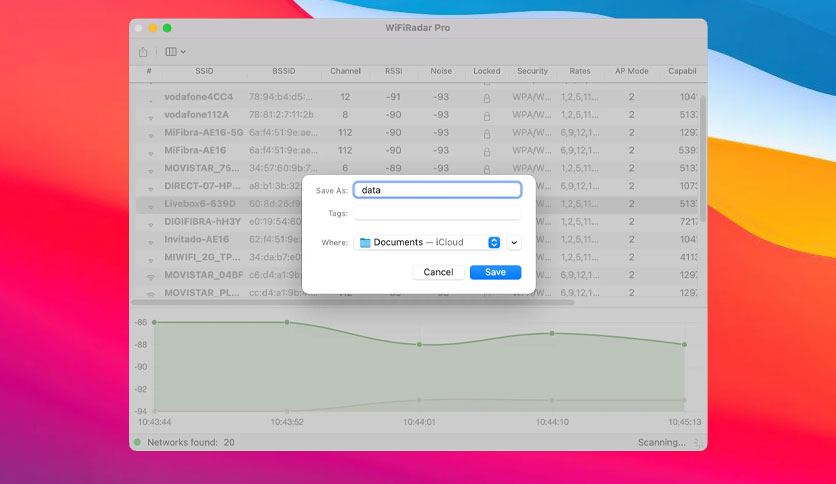Viewport: 836px width, 484px height.
Task: Click the Save button in dialog
Action: click(x=495, y=272)
